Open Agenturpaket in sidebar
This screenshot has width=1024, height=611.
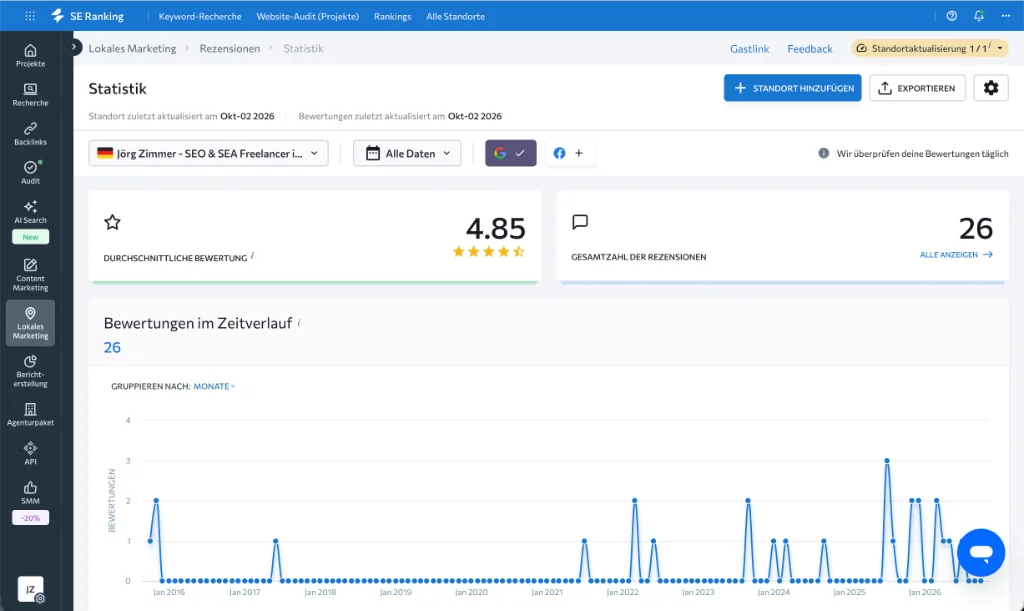[x=31, y=415]
